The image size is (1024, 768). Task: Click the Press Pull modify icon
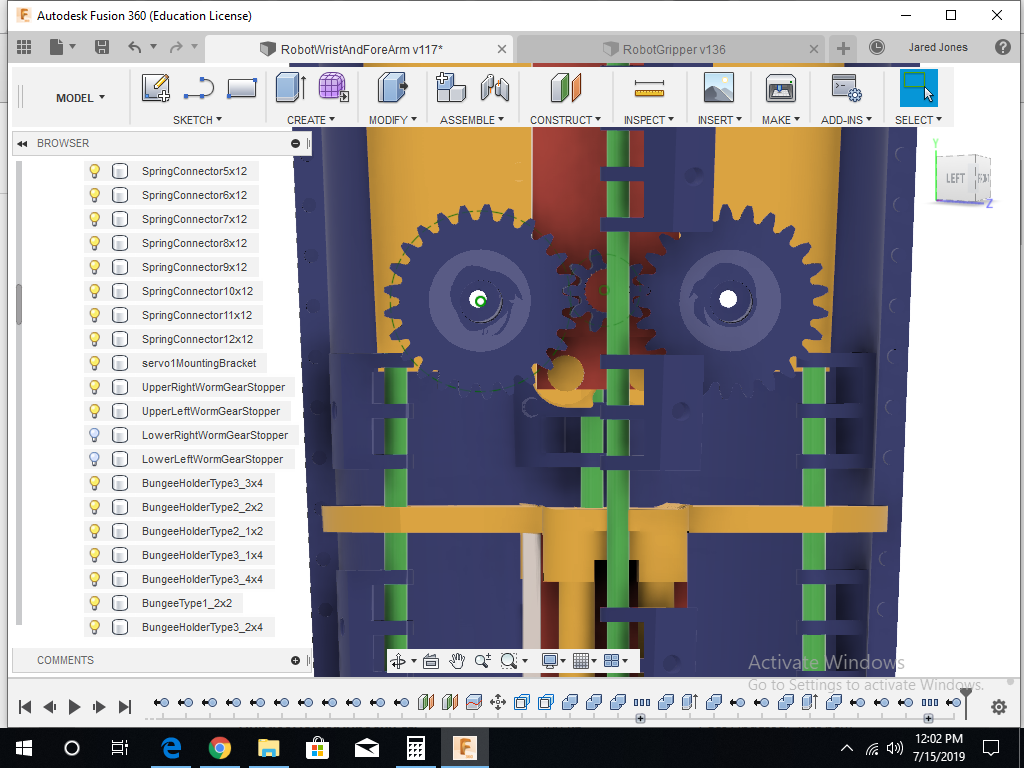click(392, 88)
